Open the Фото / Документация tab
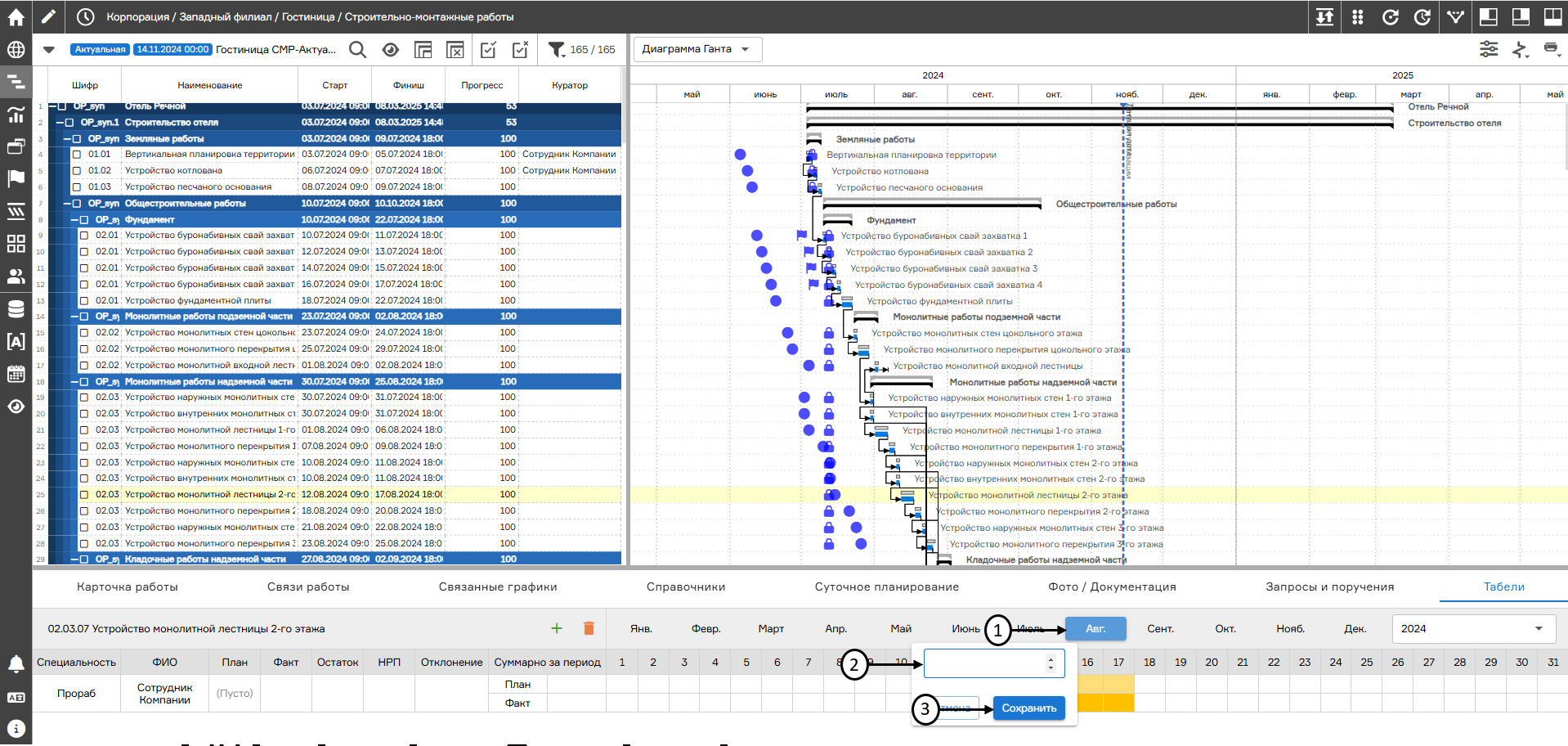 pyautogui.click(x=1112, y=586)
